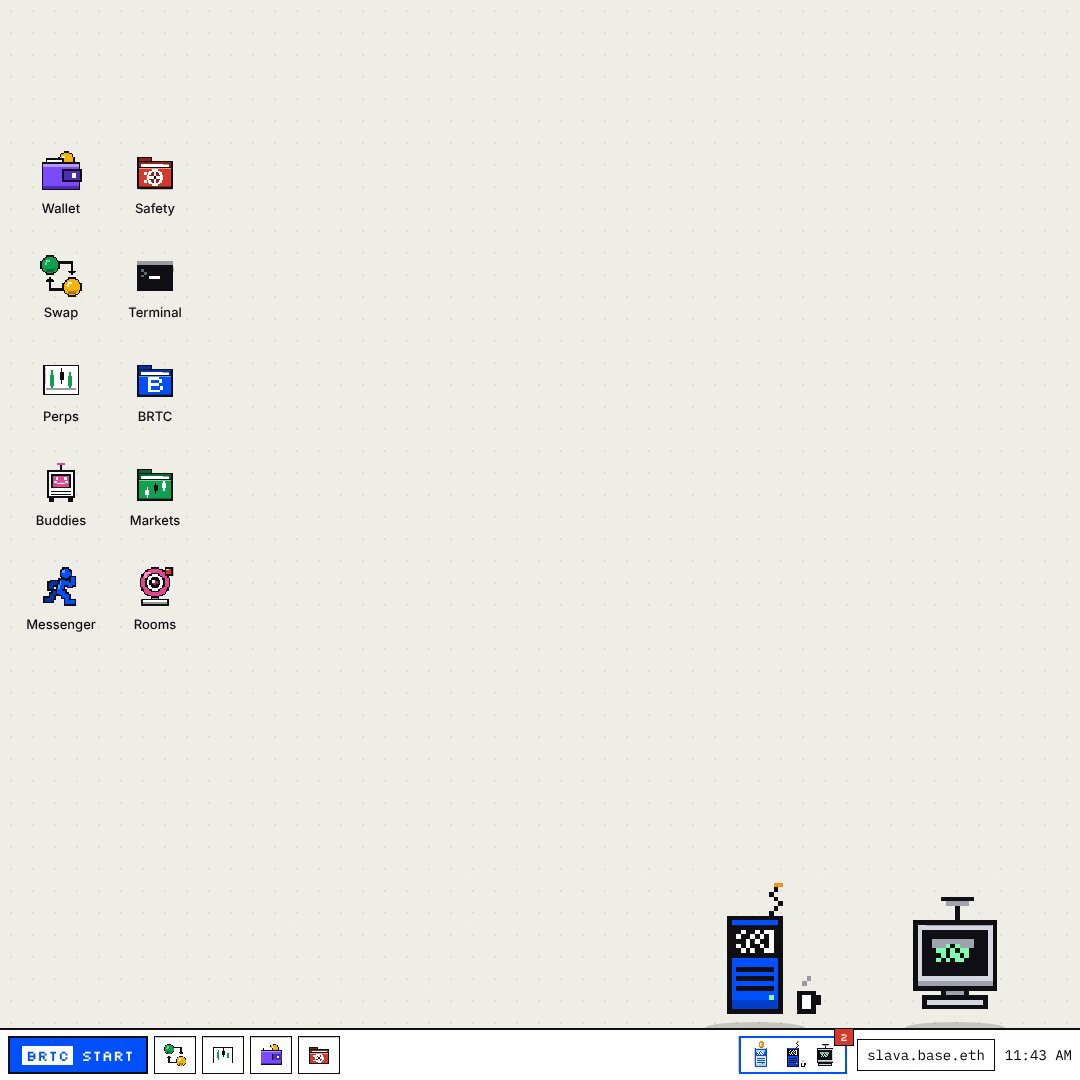Open the candlestick chart taskbar shortcut
Viewport: 1080px width, 1080px height.
point(222,1055)
